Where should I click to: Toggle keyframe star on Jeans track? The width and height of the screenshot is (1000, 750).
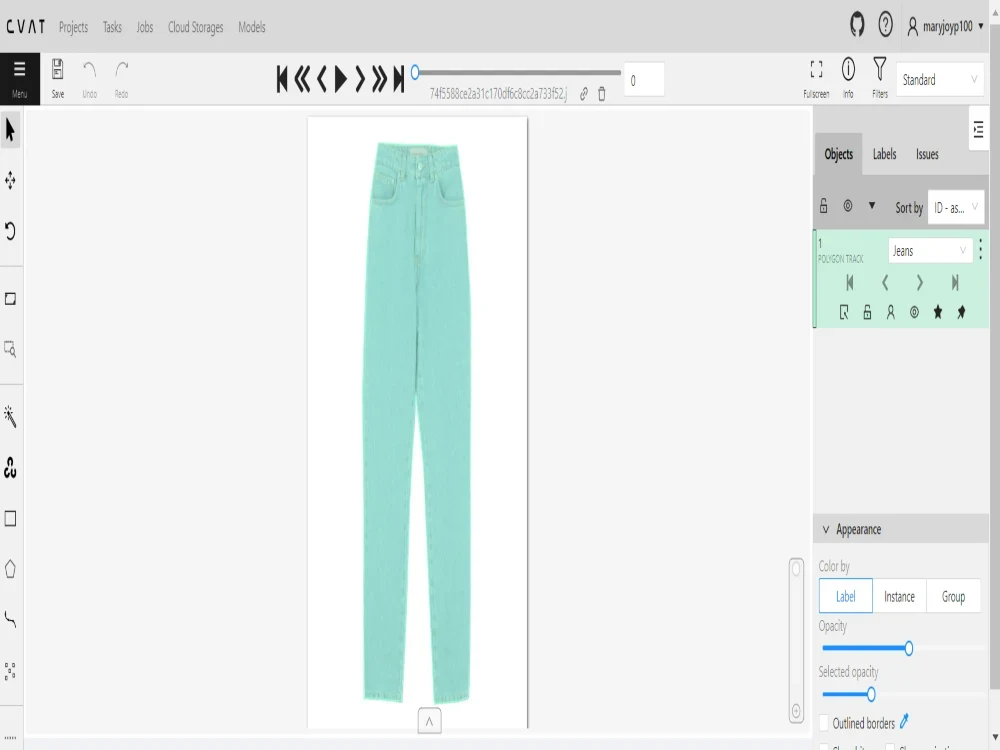pos(938,312)
